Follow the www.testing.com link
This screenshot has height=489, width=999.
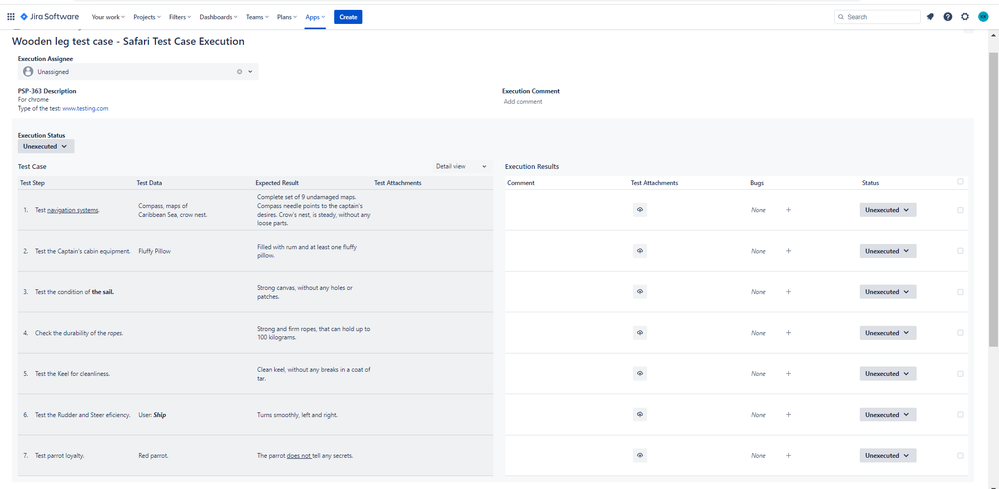(85, 108)
